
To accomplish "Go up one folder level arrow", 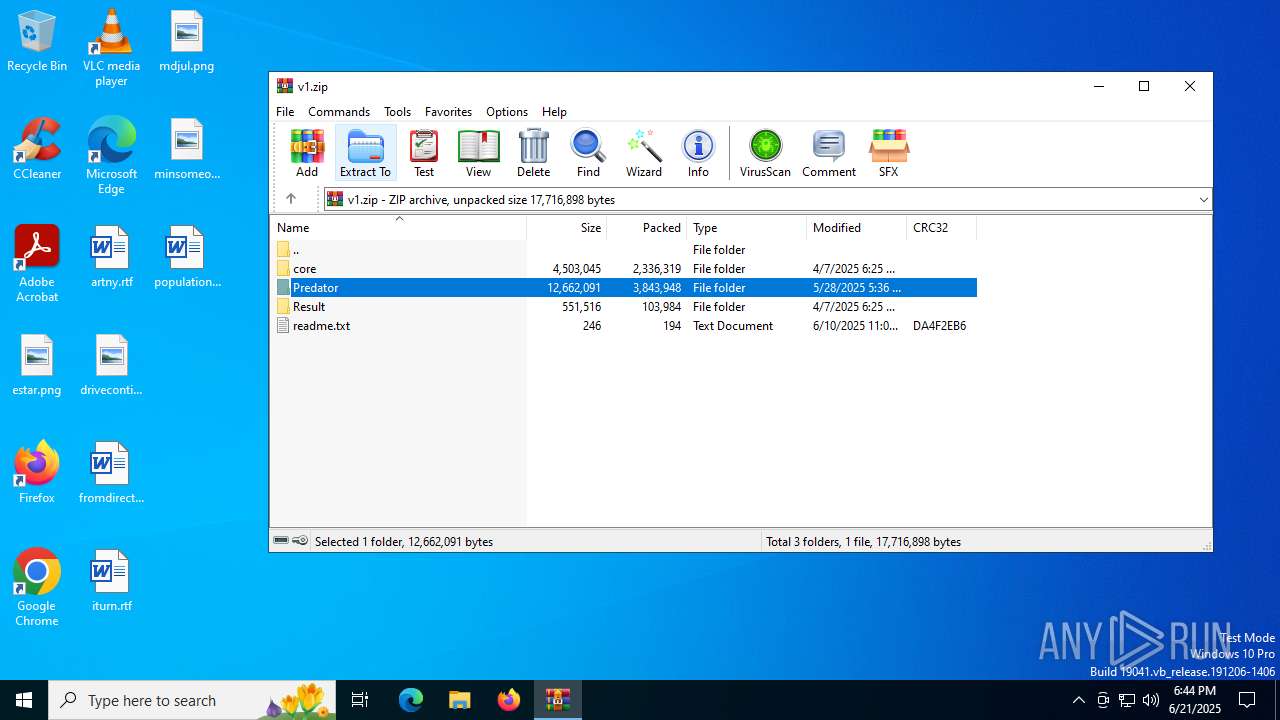I will pos(291,199).
